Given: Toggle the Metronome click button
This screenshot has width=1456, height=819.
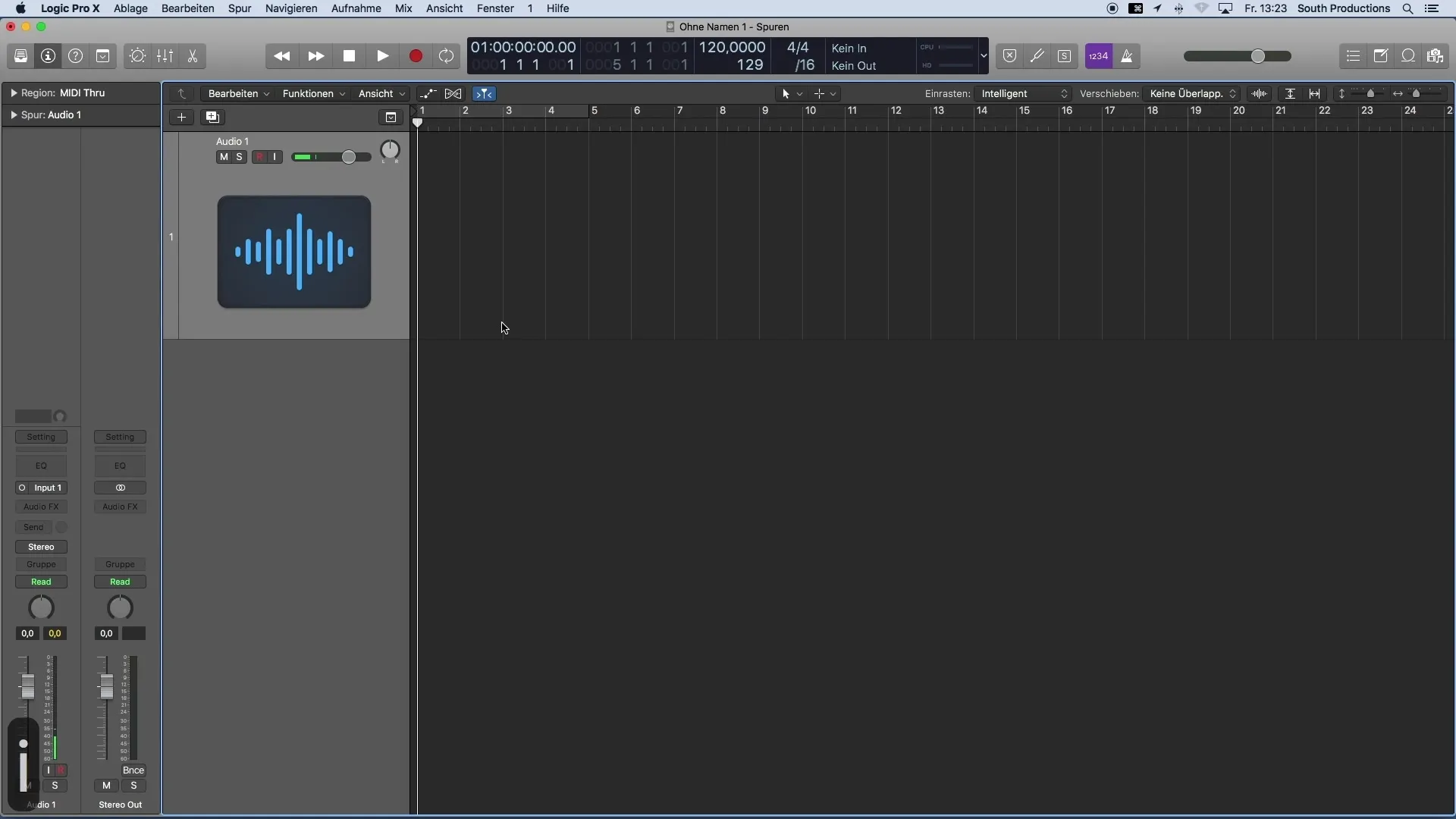Looking at the screenshot, I should point(1126,56).
